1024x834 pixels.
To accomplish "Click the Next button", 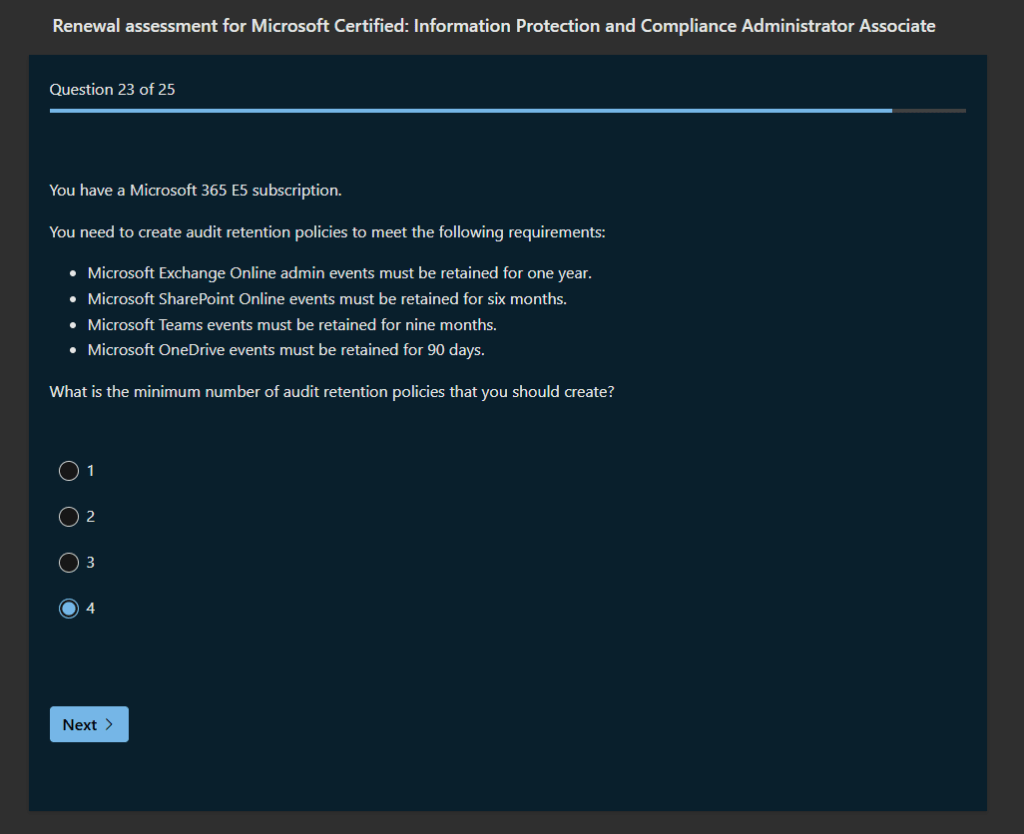I will (89, 725).
